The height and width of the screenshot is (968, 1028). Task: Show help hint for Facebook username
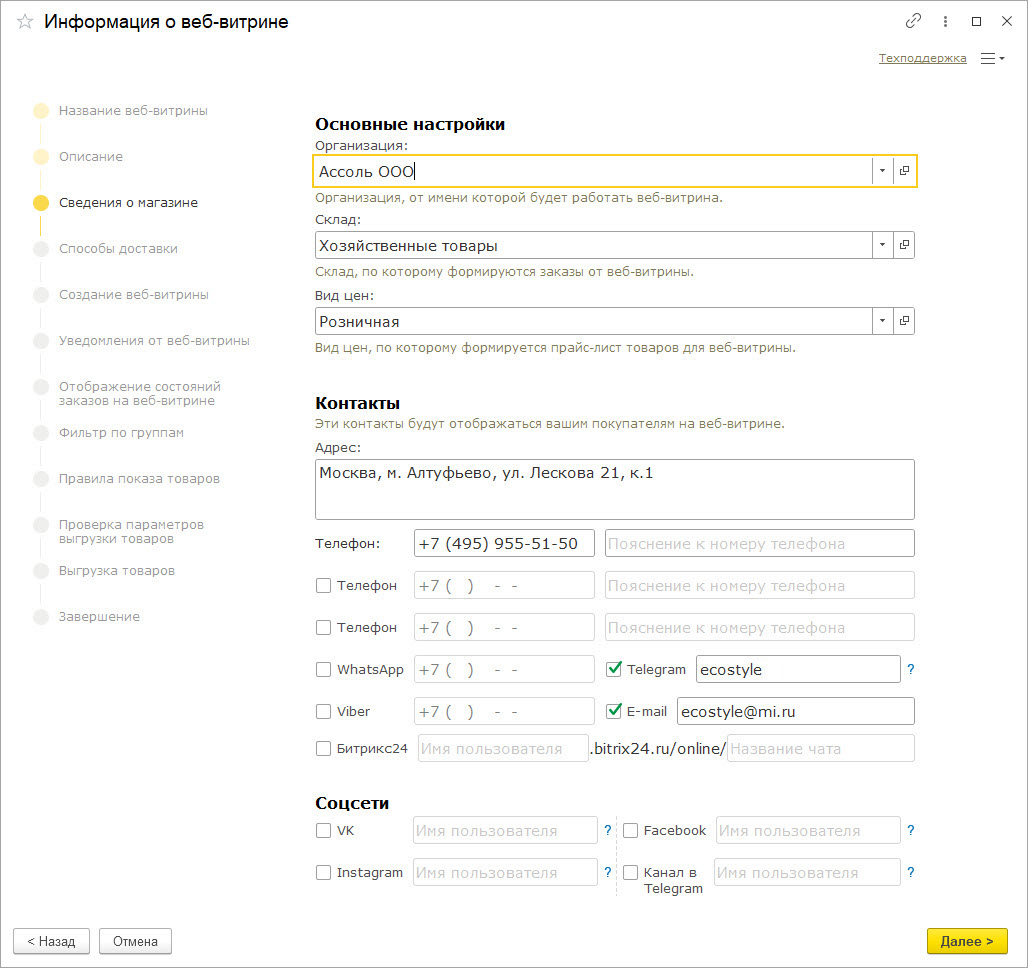(911, 830)
